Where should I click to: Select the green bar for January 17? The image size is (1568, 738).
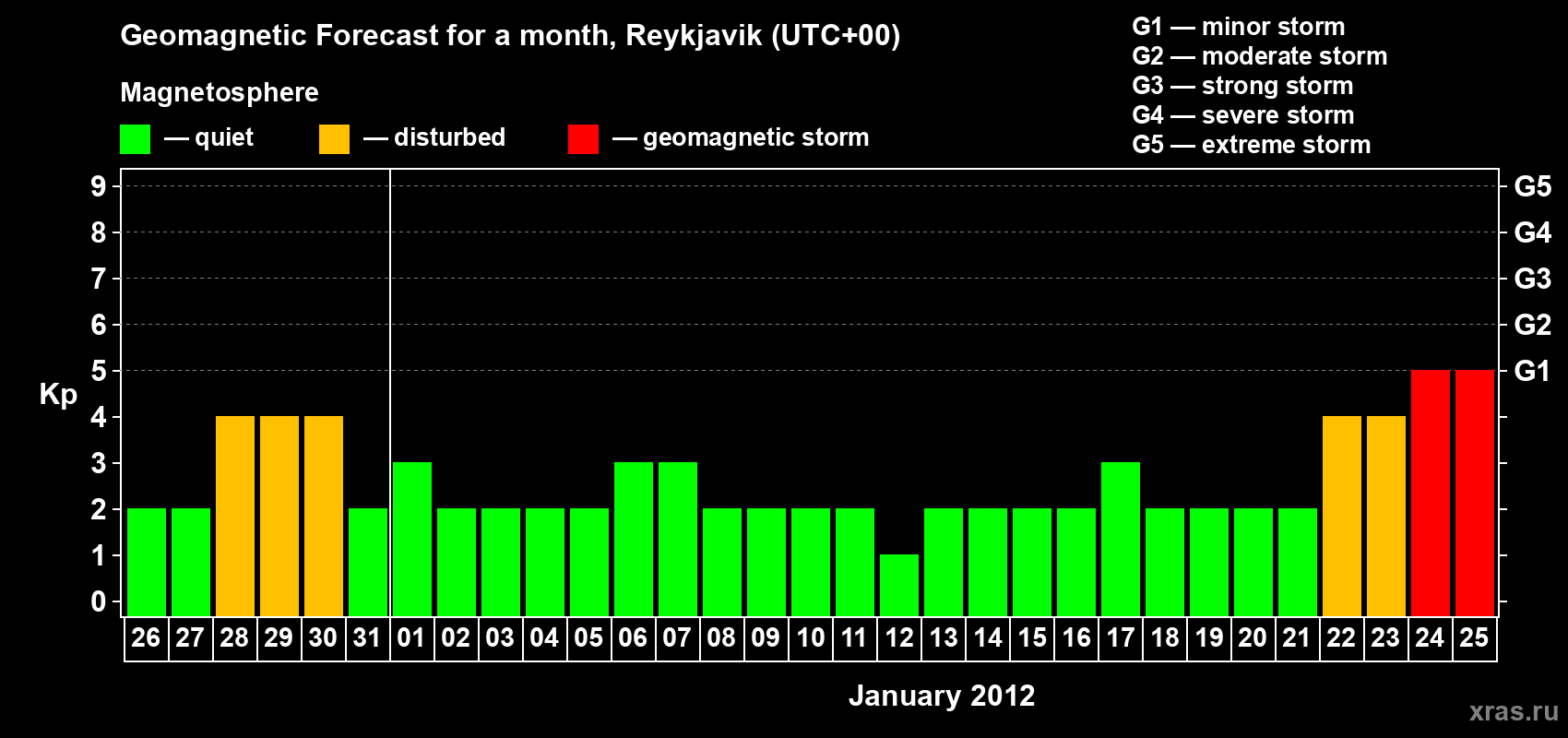click(1121, 539)
